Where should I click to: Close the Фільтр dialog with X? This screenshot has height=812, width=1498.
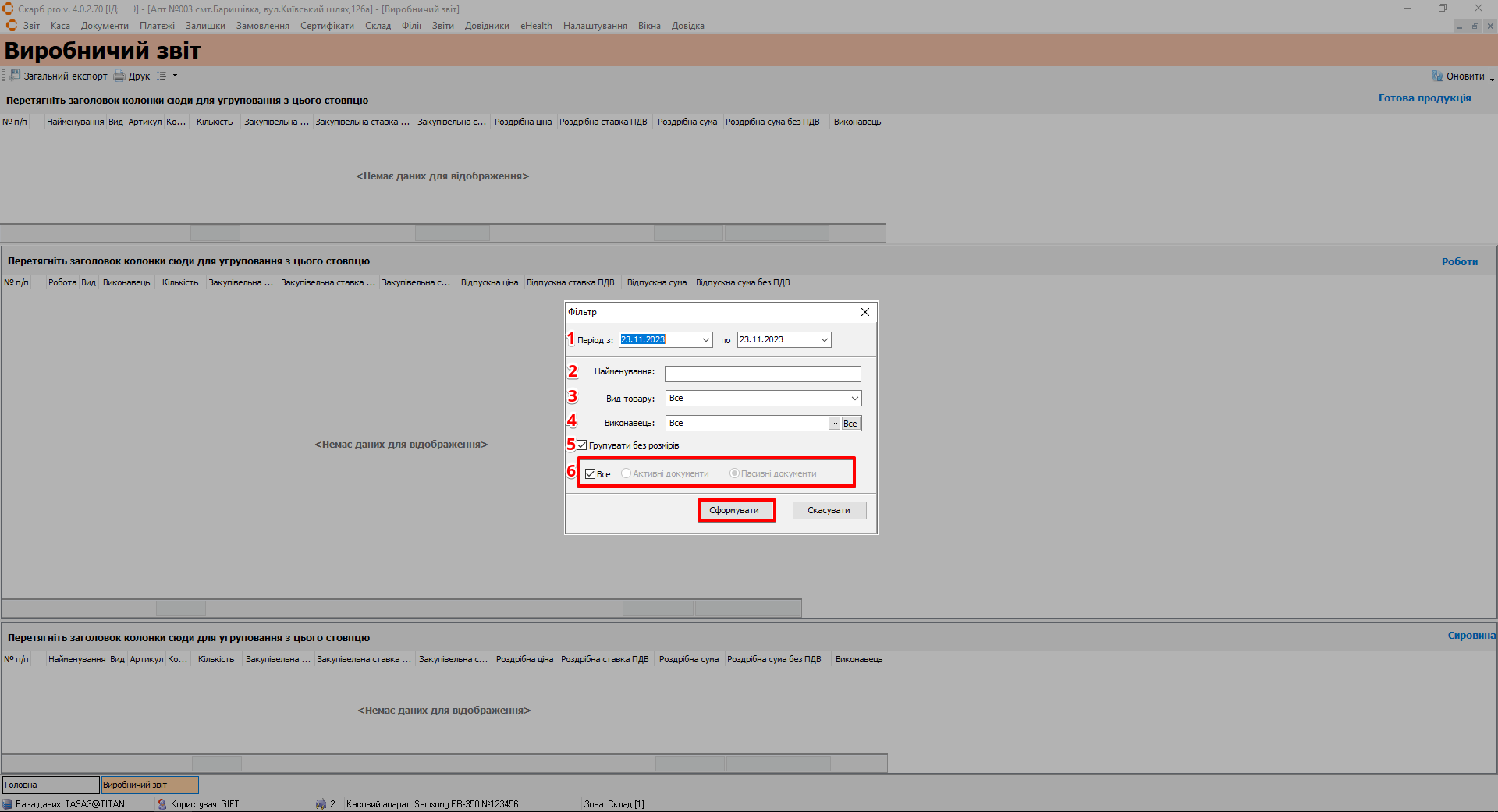pos(864,312)
